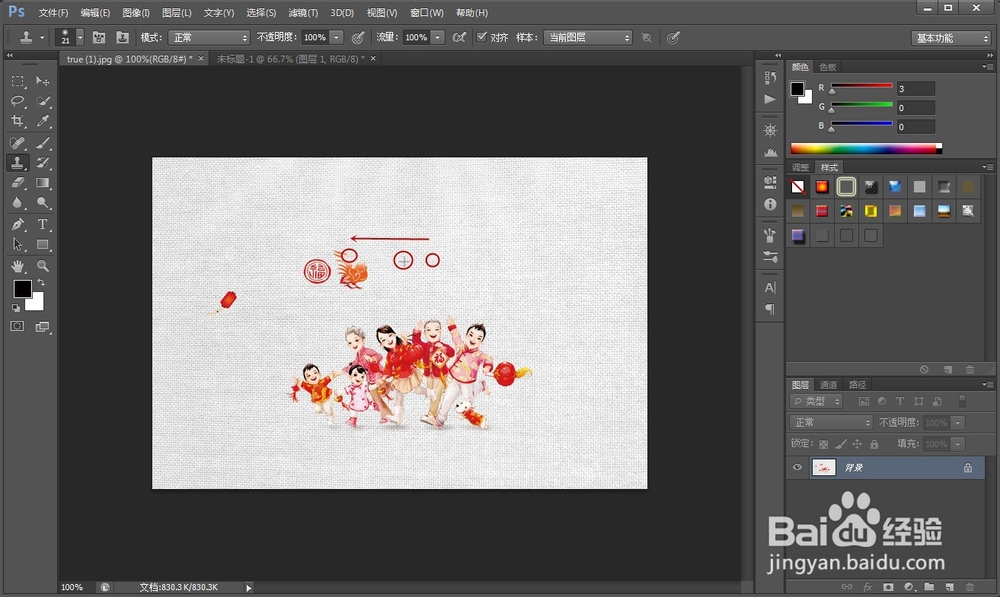
Task: Select the Quick Selection tool
Action: [x=43, y=101]
